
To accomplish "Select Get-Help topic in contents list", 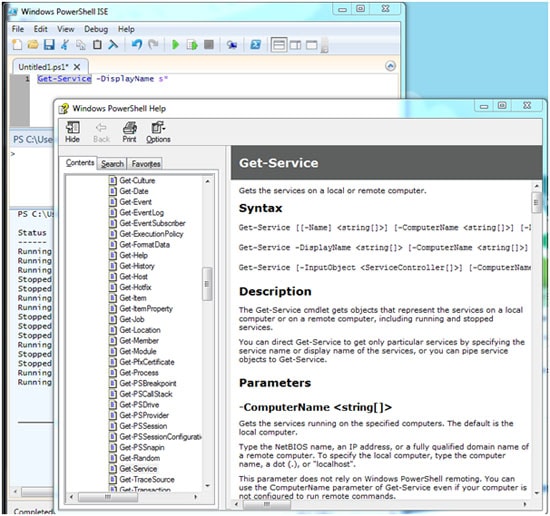I will coord(133,255).
